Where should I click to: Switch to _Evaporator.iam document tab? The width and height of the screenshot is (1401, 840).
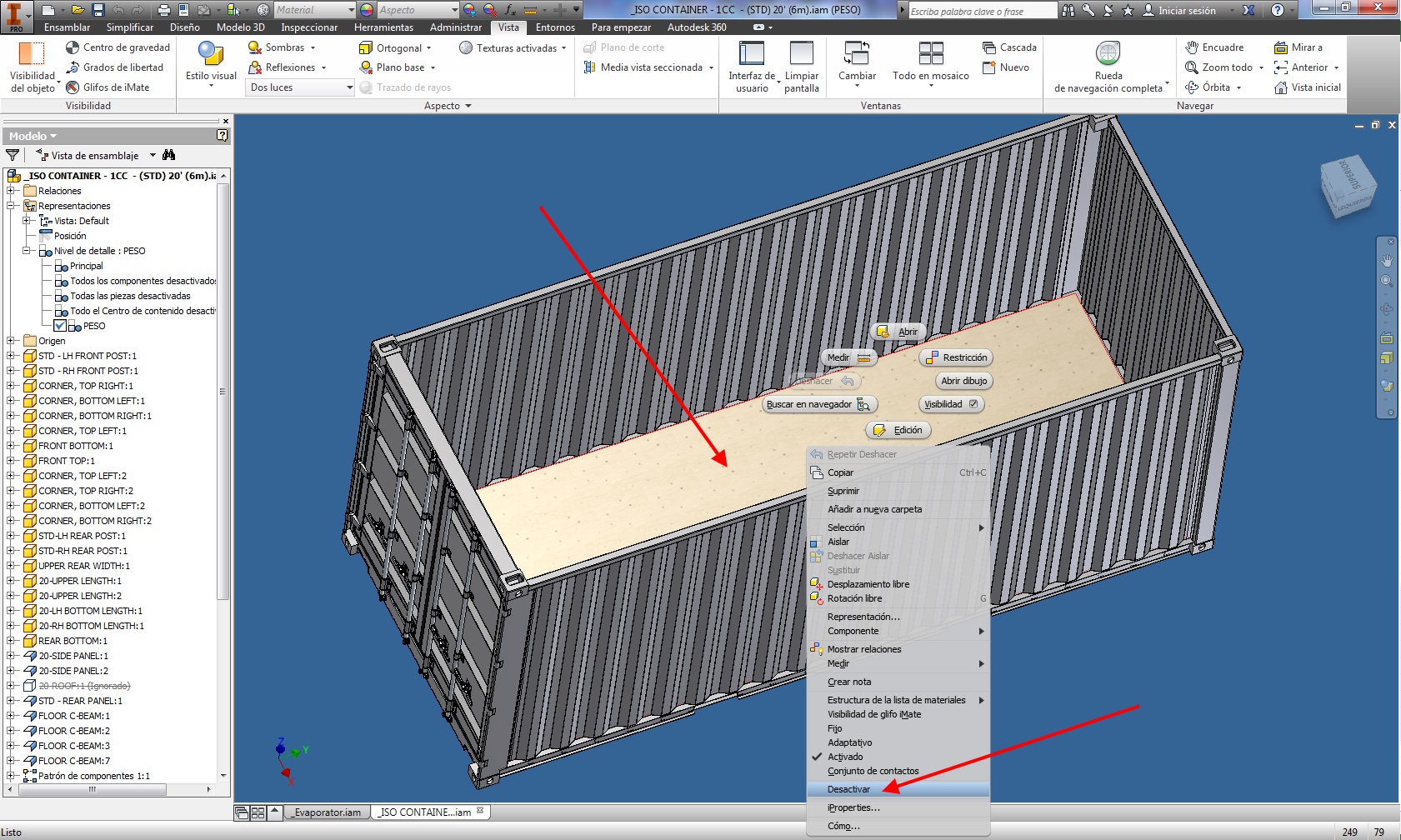click(327, 812)
